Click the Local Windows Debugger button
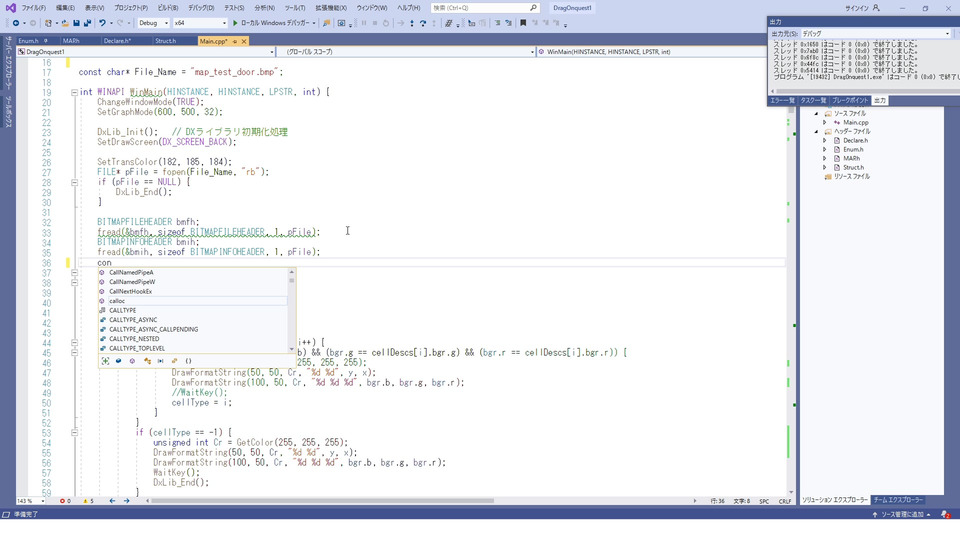This screenshot has width=960, height=540. tap(274, 23)
